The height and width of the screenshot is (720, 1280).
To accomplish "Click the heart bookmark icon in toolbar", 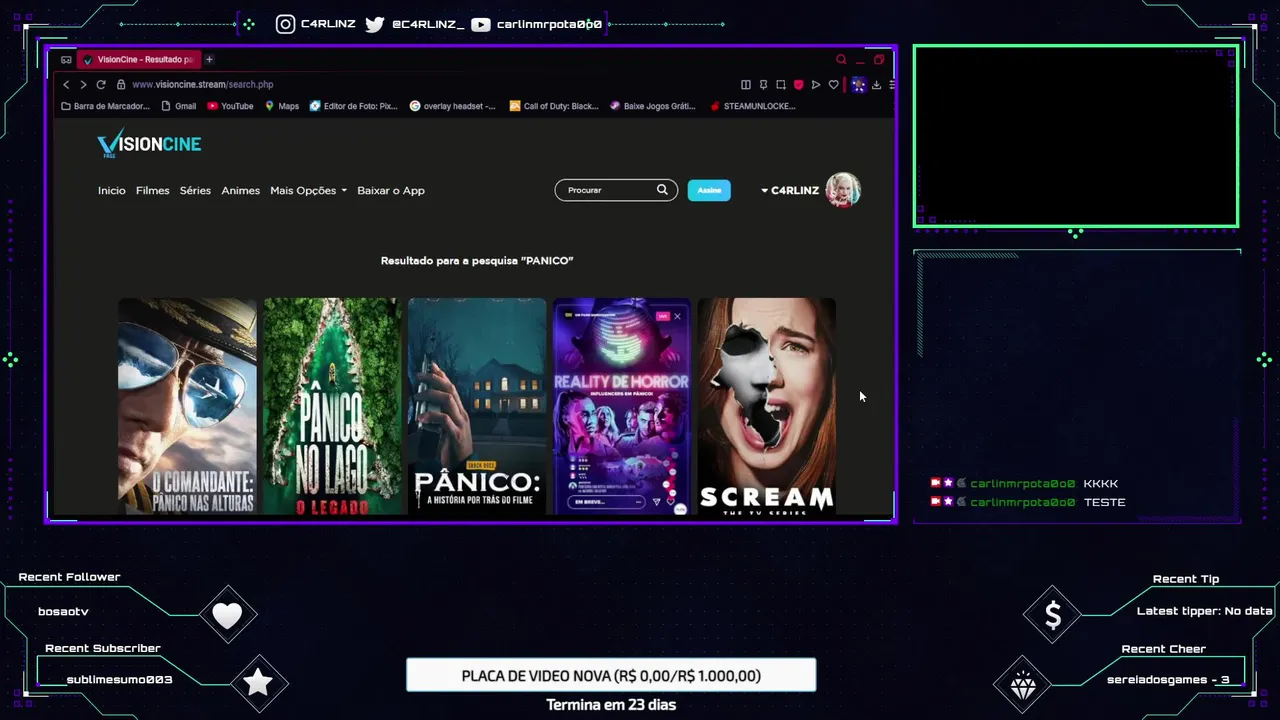I will point(833,85).
